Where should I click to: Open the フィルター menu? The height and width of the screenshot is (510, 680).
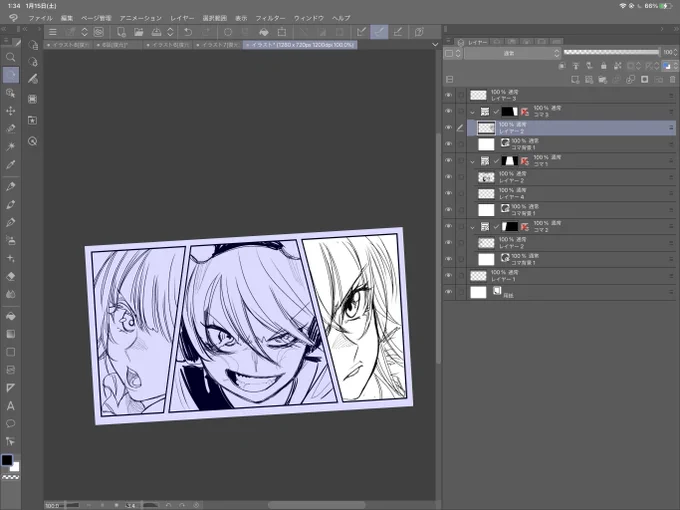pyautogui.click(x=270, y=18)
